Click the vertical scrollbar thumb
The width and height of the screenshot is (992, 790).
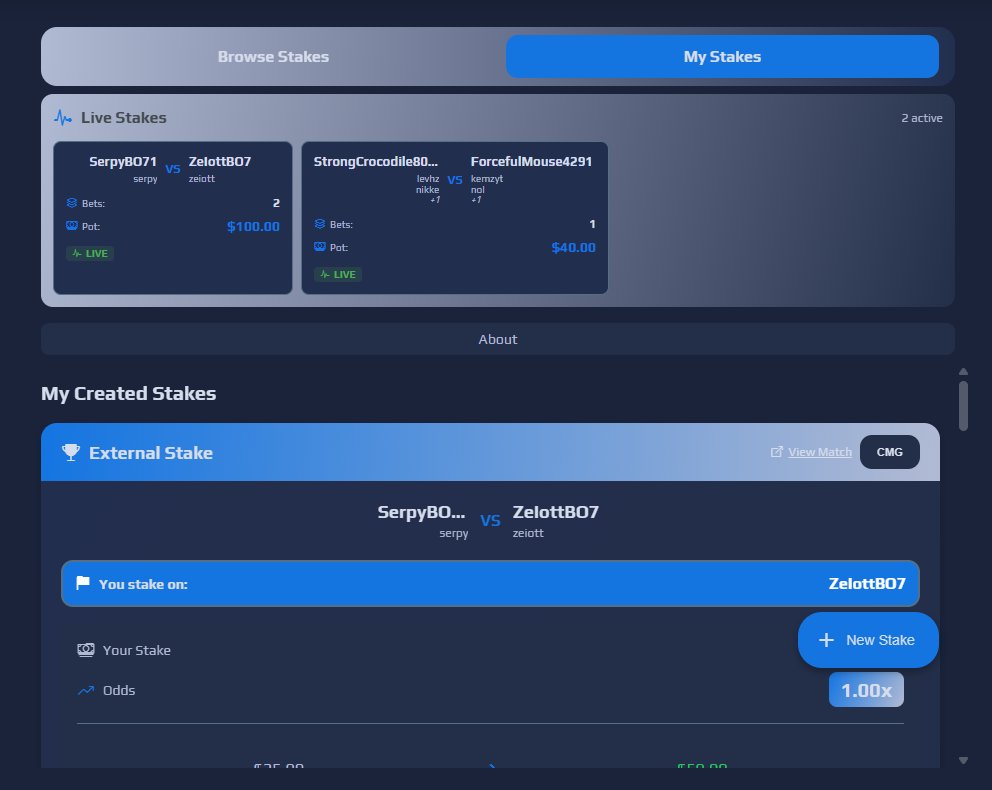[963, 405]
